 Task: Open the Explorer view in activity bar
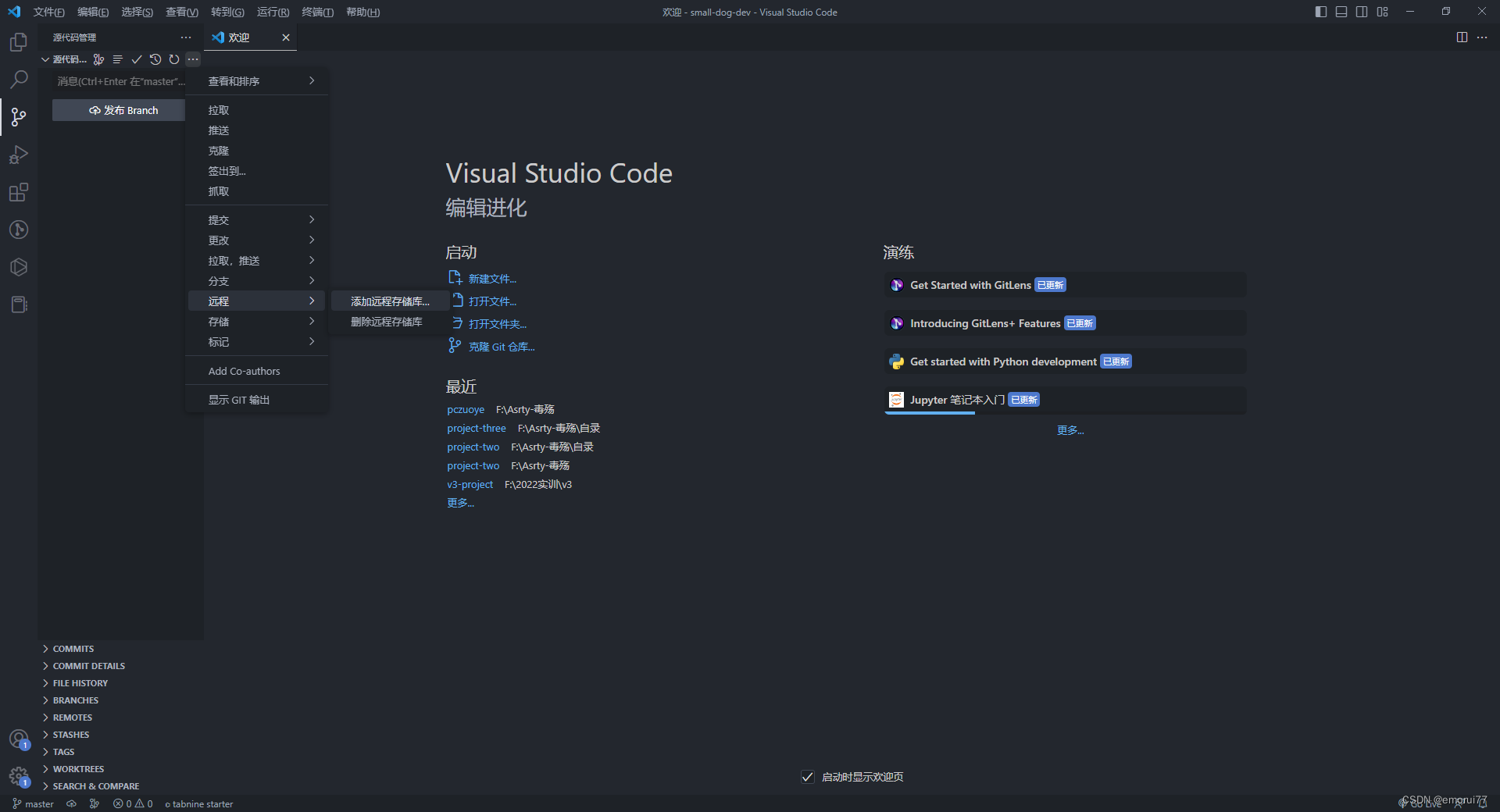click(x=19, y=42)
